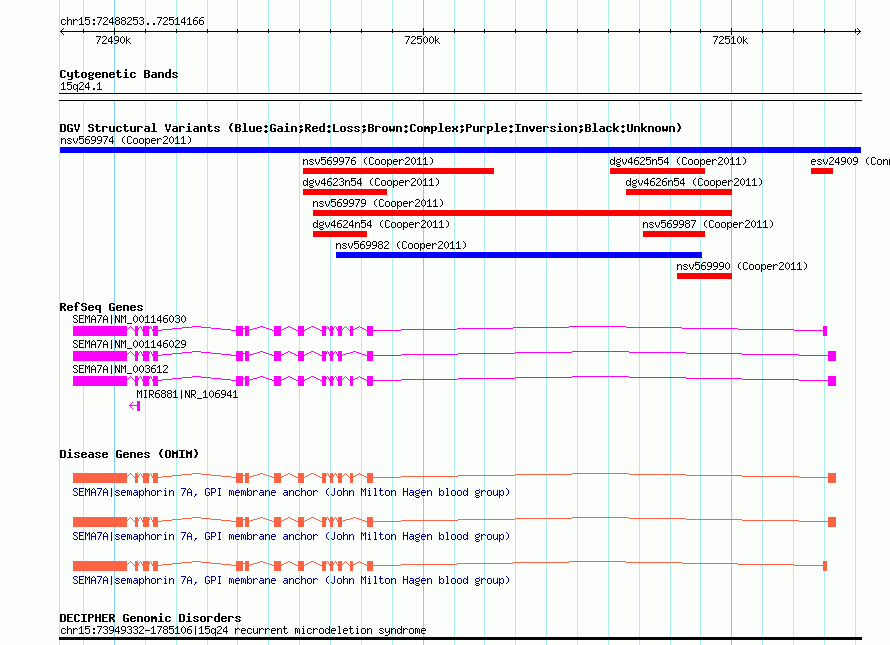Click the nsv569987 red variant bar

[x=674, y=234]
